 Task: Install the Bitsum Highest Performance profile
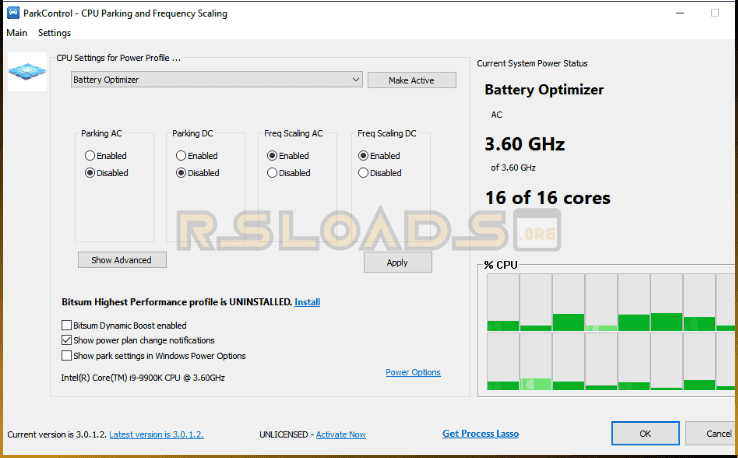click(307, 302)
